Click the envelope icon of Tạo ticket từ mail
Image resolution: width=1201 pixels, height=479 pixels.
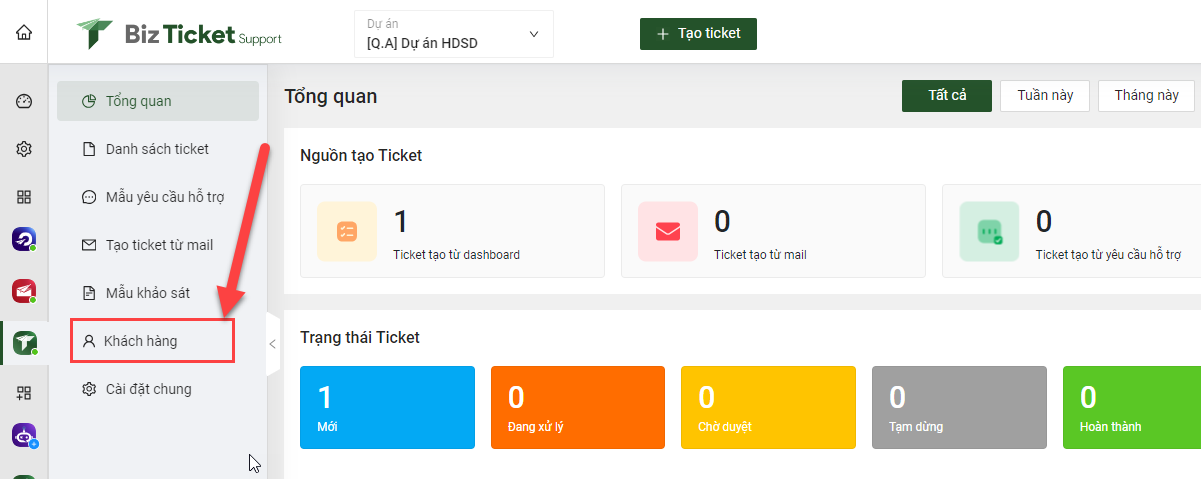(x=88, y=245)
